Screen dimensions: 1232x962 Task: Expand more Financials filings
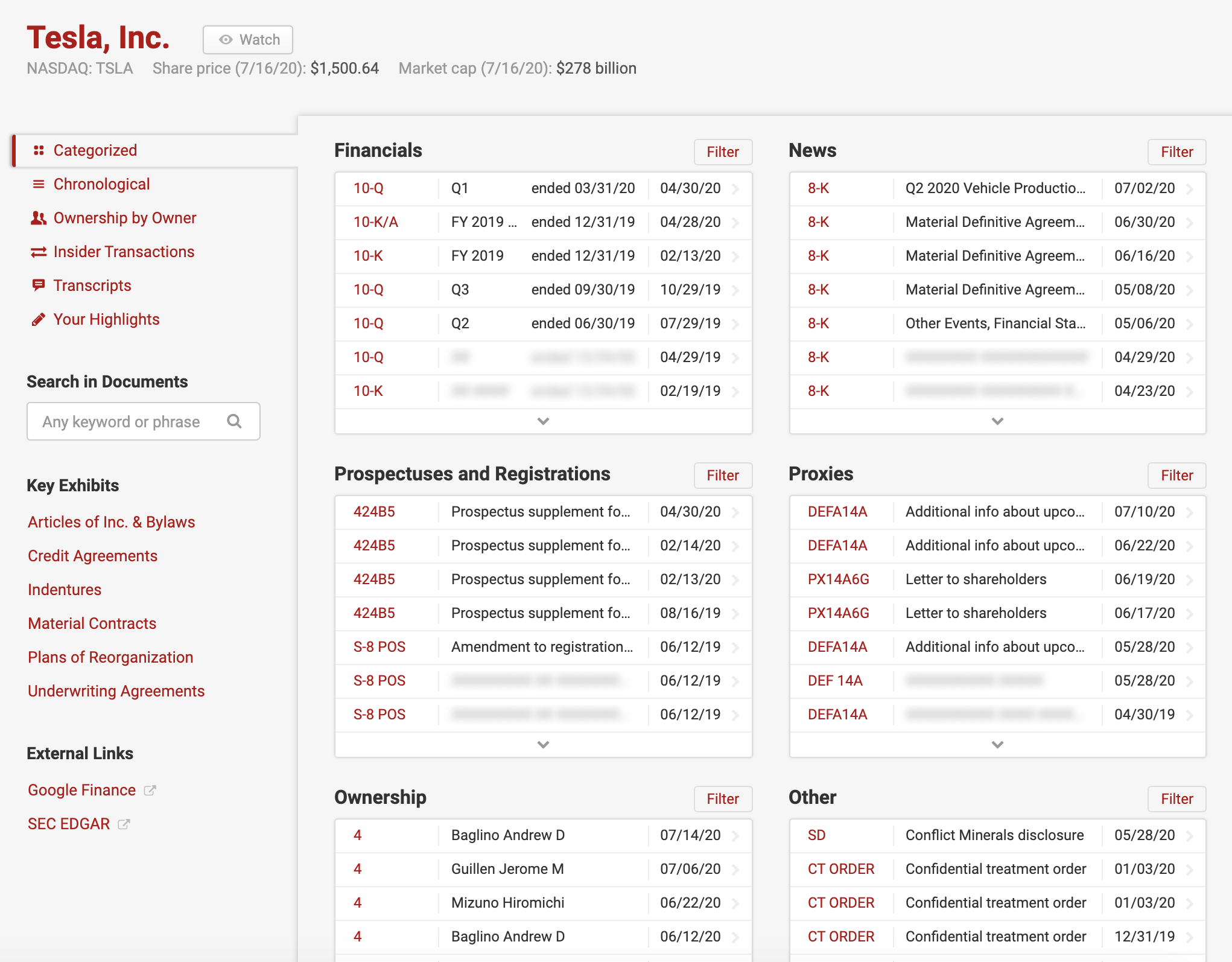tap(543, 421)
